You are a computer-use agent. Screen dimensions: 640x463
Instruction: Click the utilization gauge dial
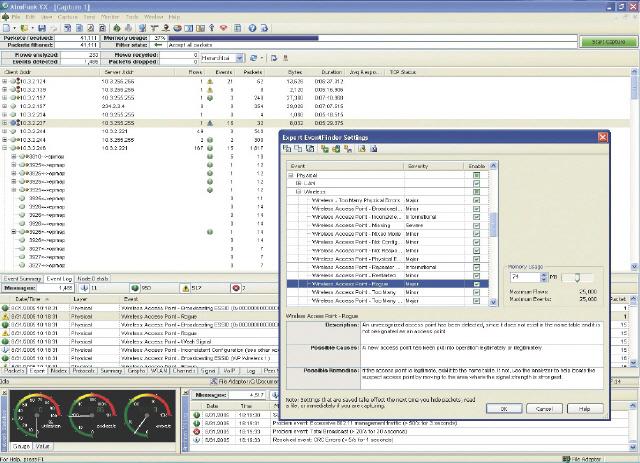(x=38, y=414)
